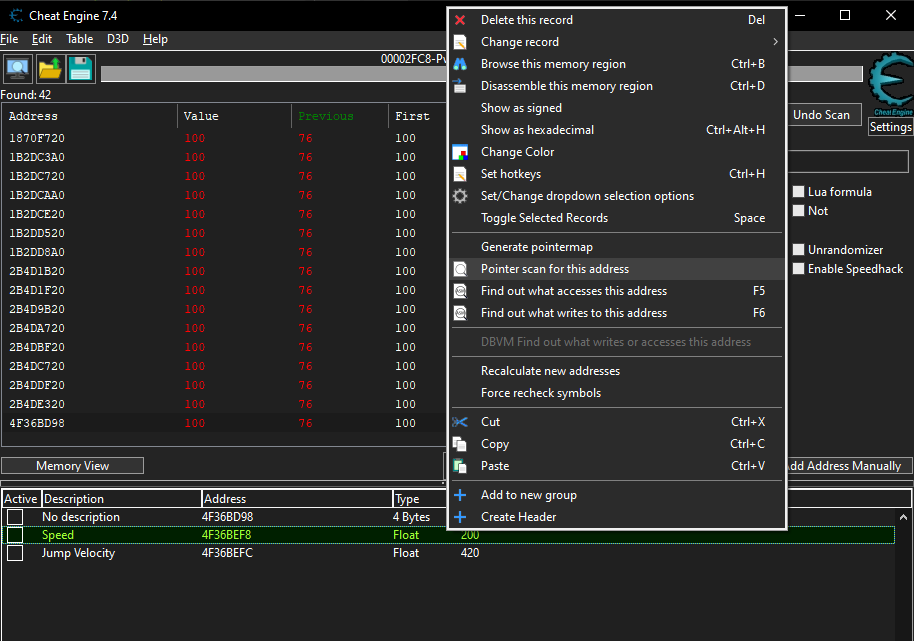914x641 pixels.
Task: Select result address 2B4D1B20
Action: pos(37,272)
